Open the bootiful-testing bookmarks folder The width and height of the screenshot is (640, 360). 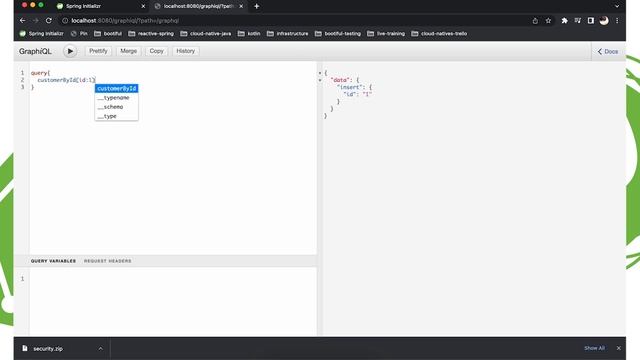pyautogui.click(x=338, y=33)
